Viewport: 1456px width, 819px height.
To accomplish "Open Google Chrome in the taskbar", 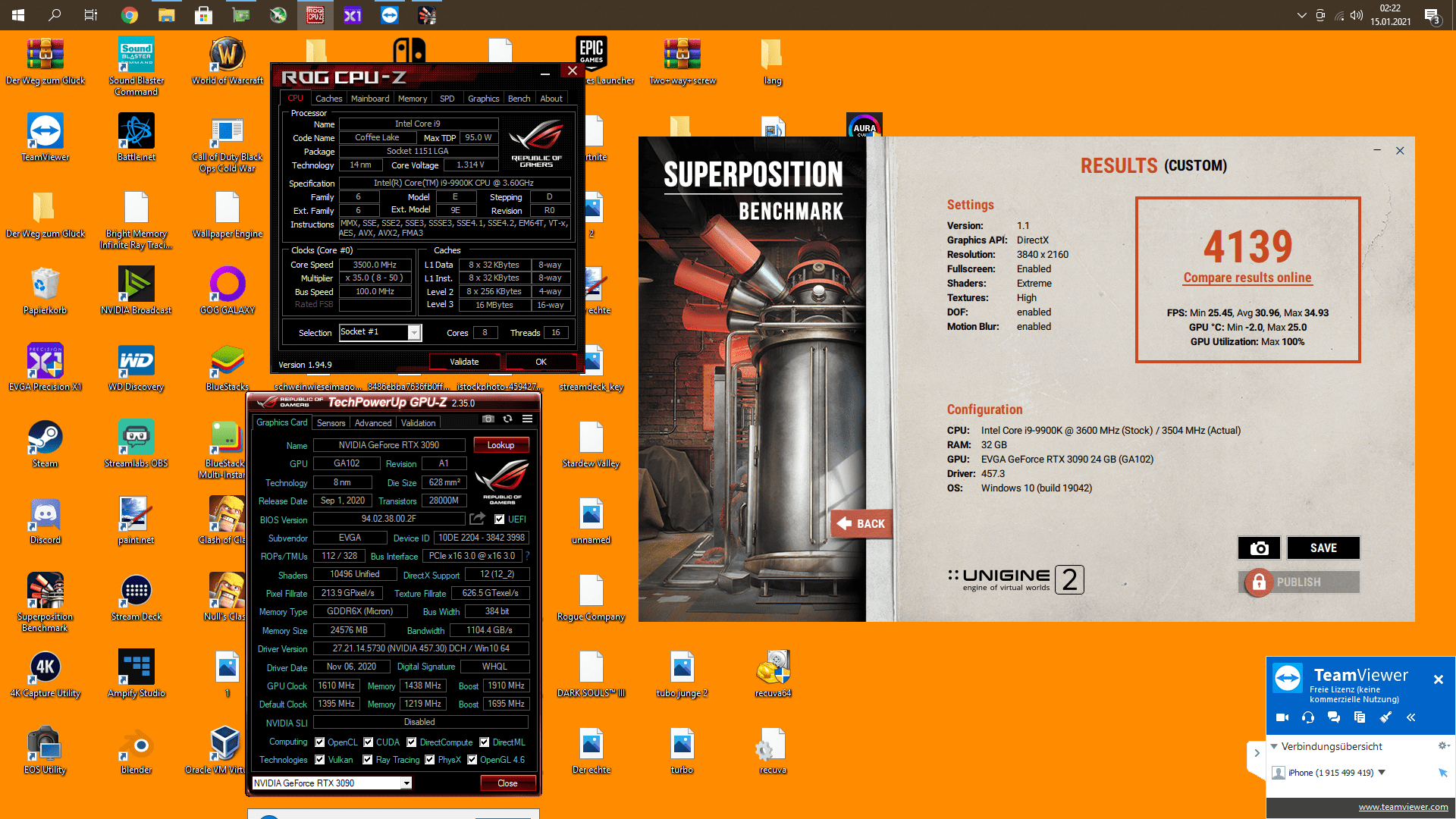I will (130, 15).
